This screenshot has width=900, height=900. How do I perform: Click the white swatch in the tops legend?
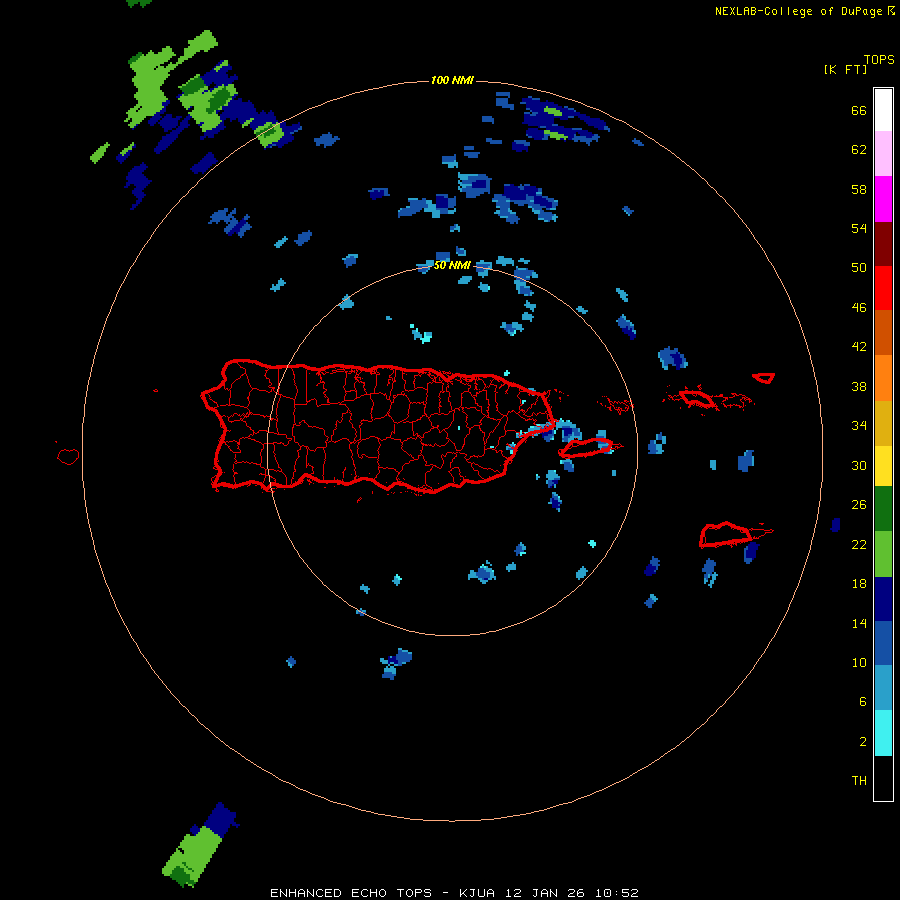click(883, 110)
